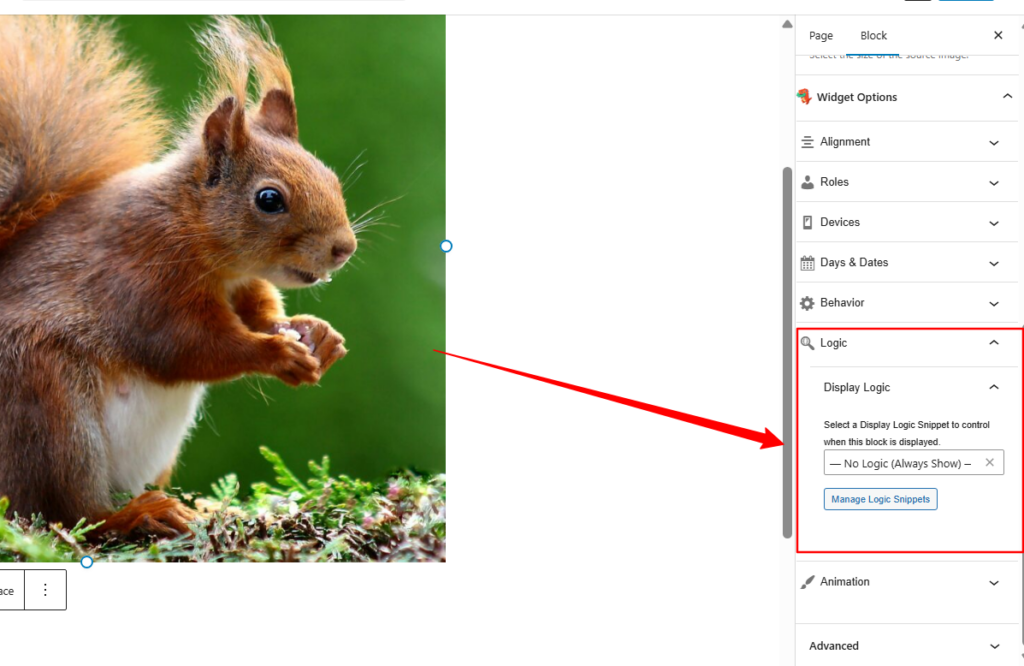Click the Manage Logic Snippets button
1024x666 pixels.
pyautogui.click(x=880, y=499)
